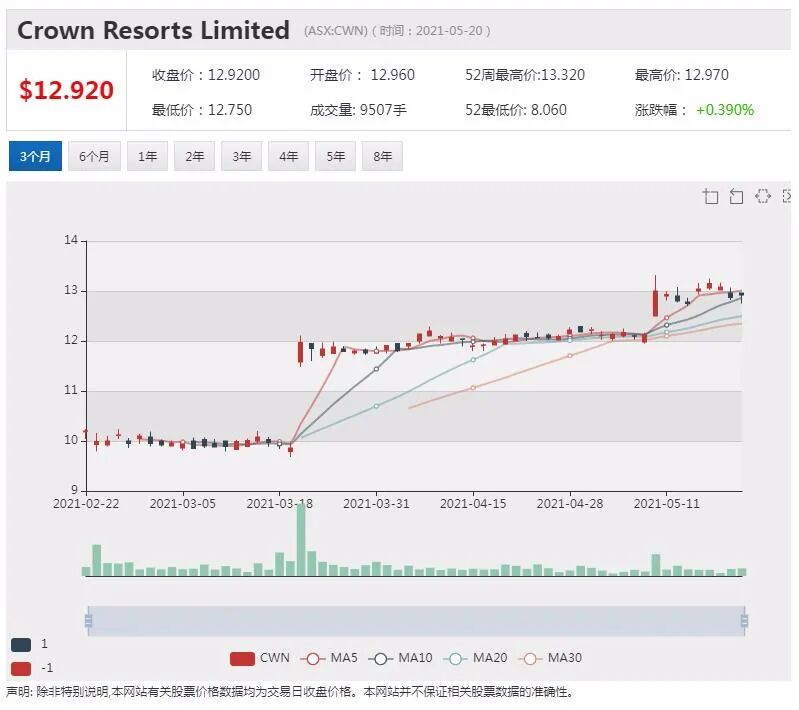Click the 2021-03-05 axis date label

[x=182, y=504]
